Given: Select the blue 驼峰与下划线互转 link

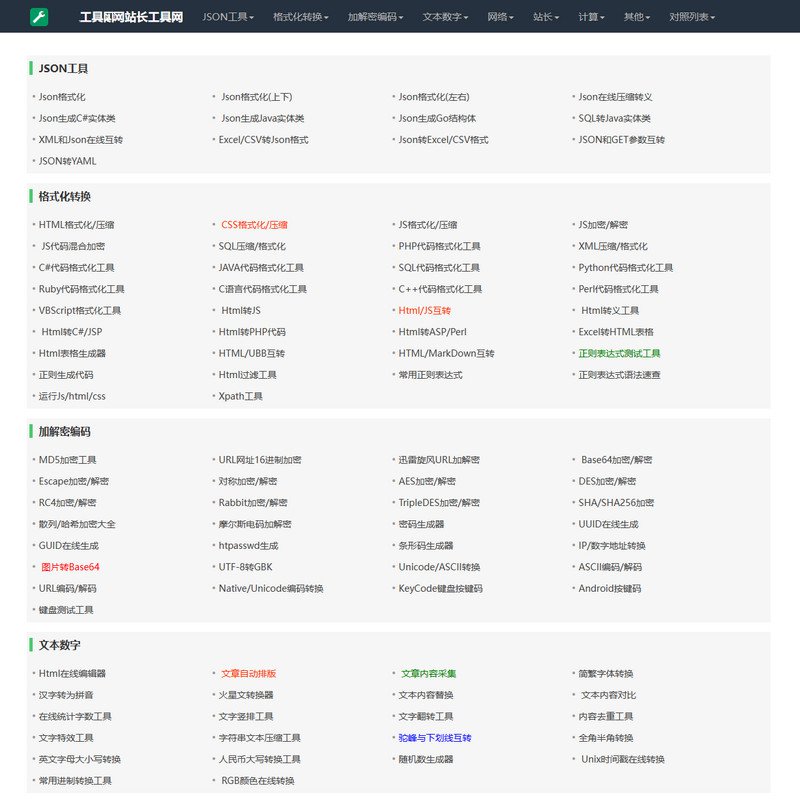Looking at the screenshot, I should click(435, 738).
